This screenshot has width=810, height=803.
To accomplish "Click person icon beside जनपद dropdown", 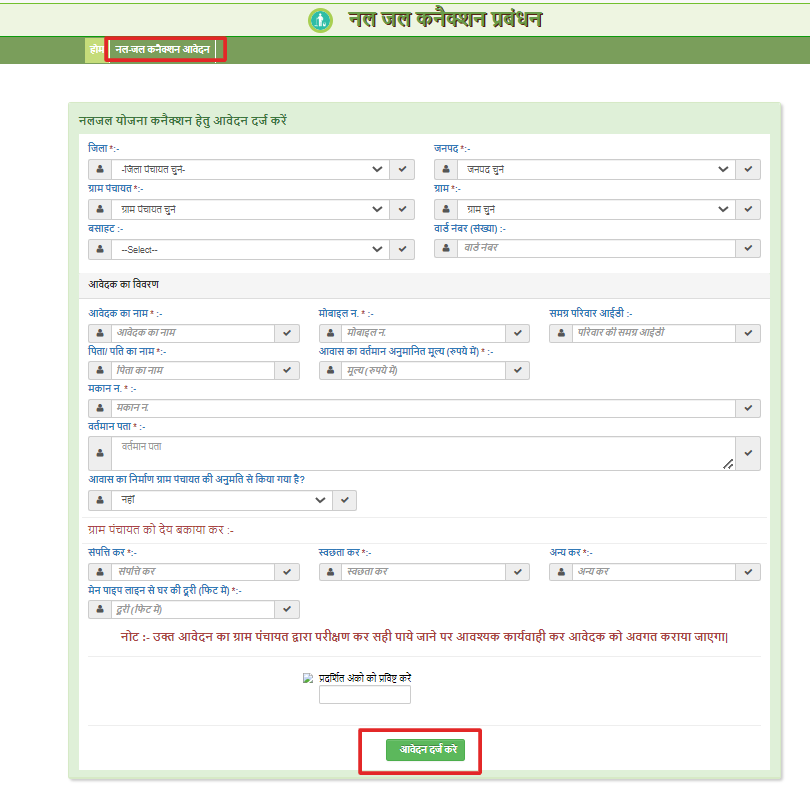I will tap(446, 169).
